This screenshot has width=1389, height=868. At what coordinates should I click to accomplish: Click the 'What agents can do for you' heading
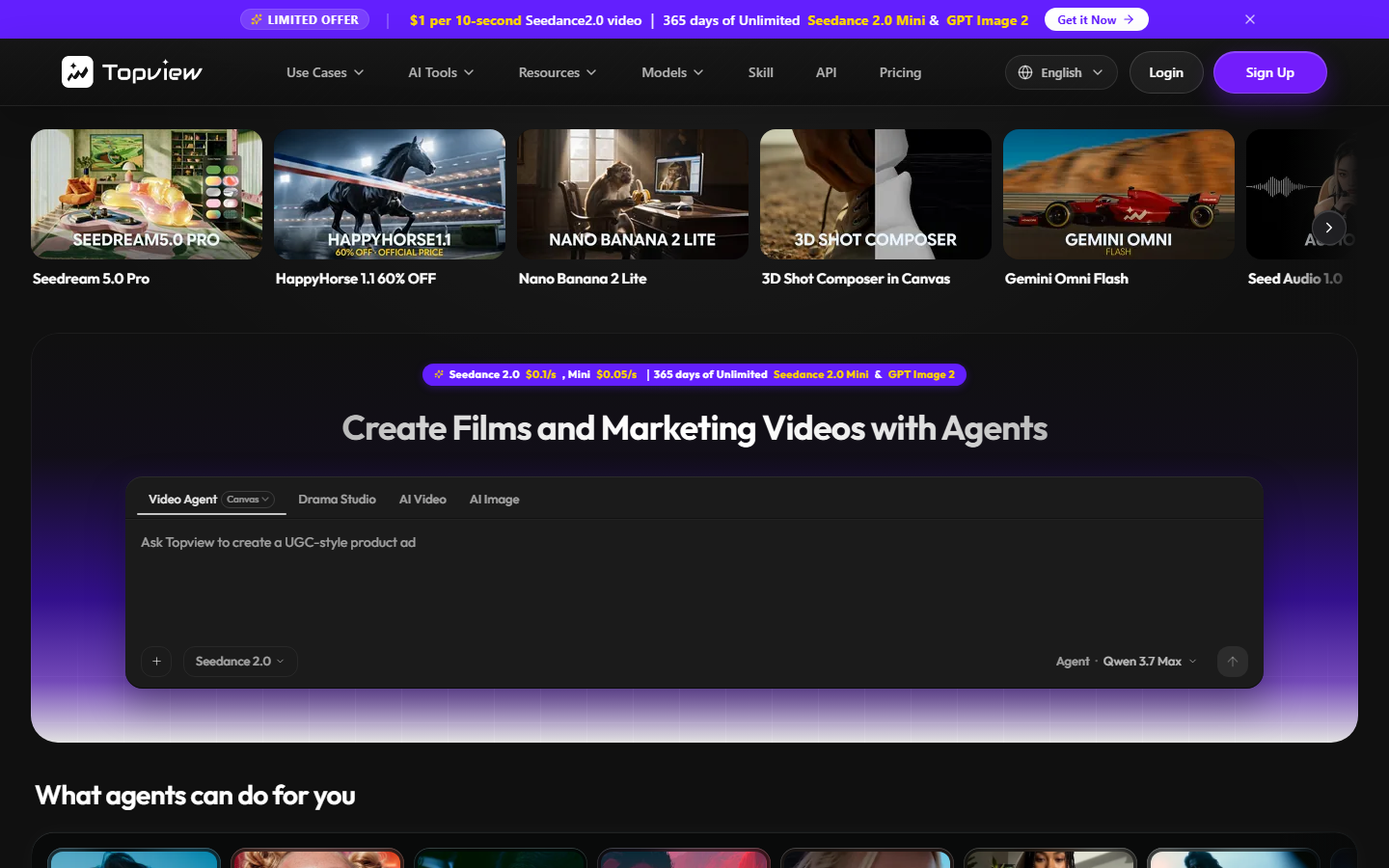(x=196, y=796)
